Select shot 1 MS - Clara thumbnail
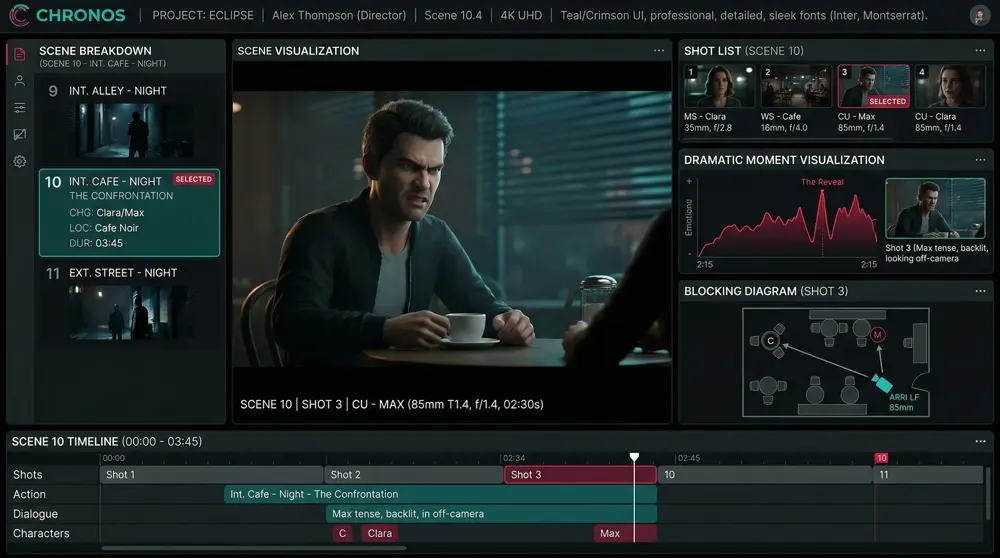Screen dimensions: 1000x558 tap(719, 86)
